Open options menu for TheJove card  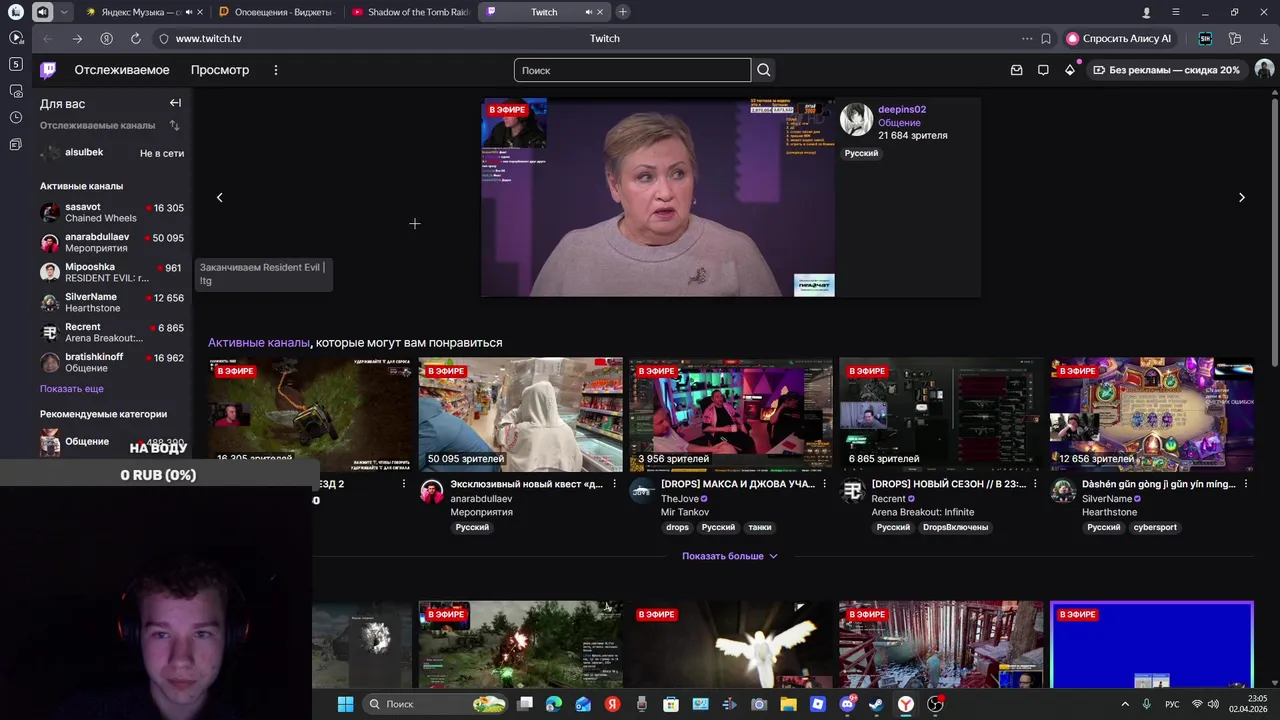825,484
